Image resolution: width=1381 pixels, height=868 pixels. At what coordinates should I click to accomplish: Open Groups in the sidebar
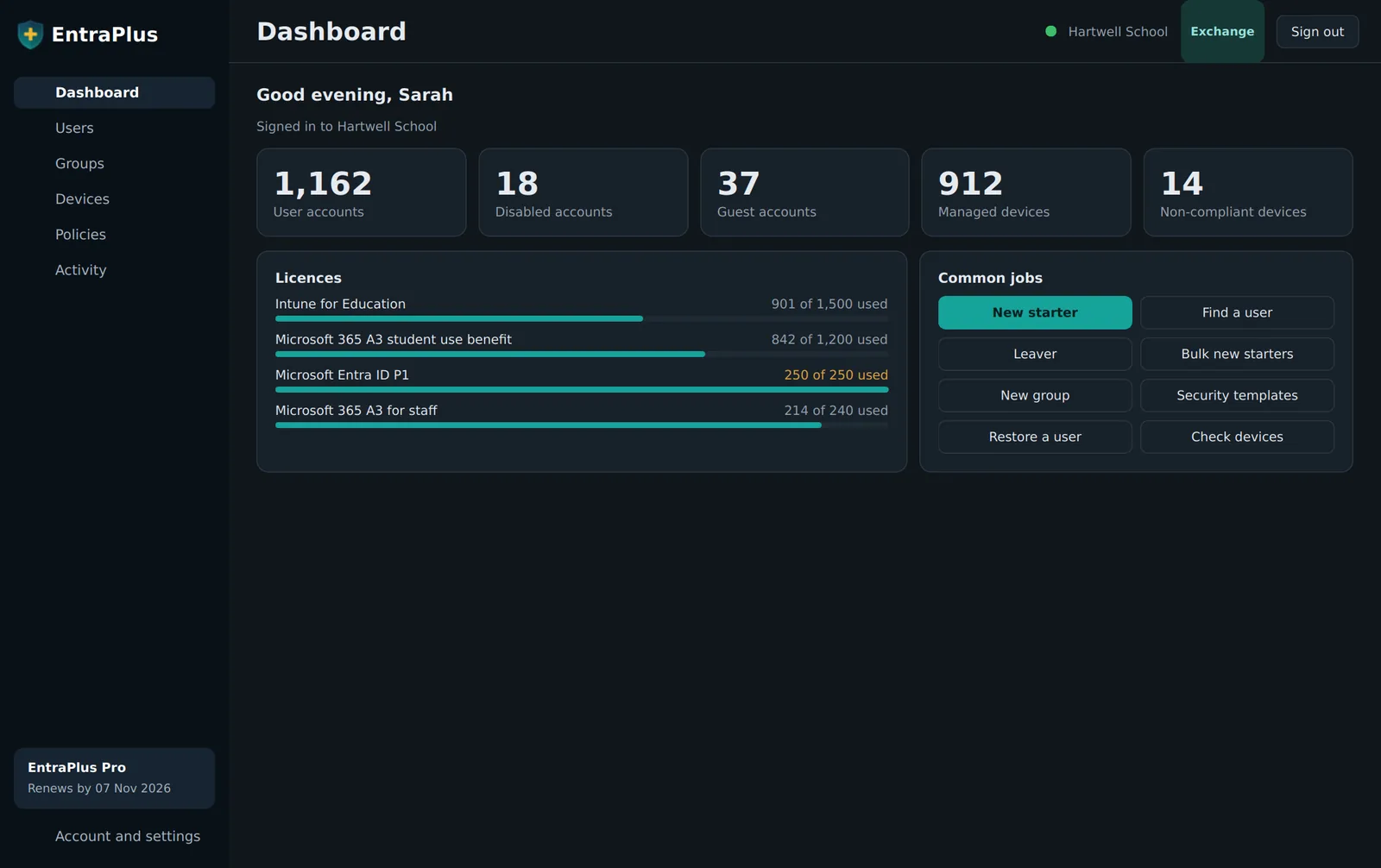point(114,163)
